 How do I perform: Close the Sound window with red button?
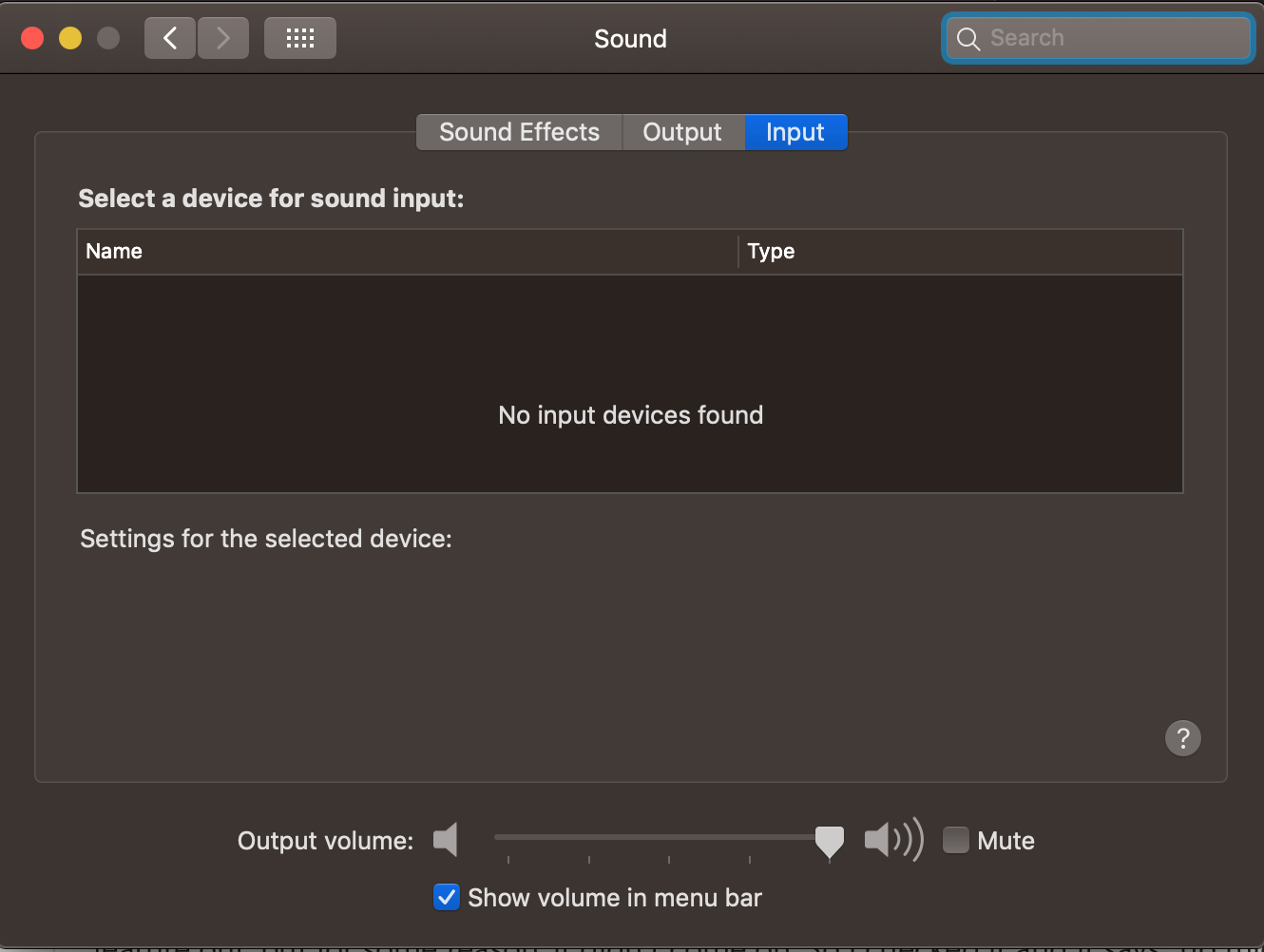tap(32, 38)
